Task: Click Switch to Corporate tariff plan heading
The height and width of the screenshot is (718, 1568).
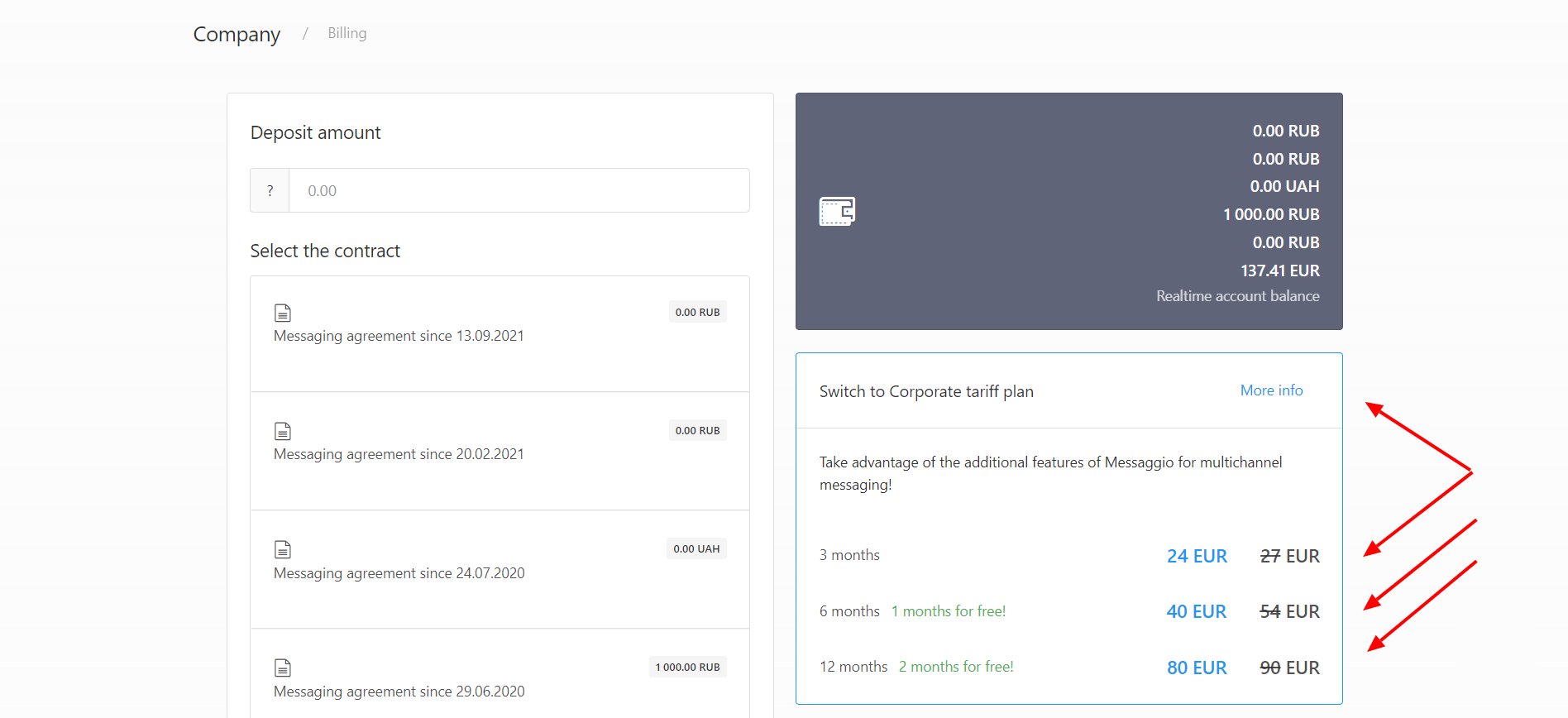Action: pos(926,391)
